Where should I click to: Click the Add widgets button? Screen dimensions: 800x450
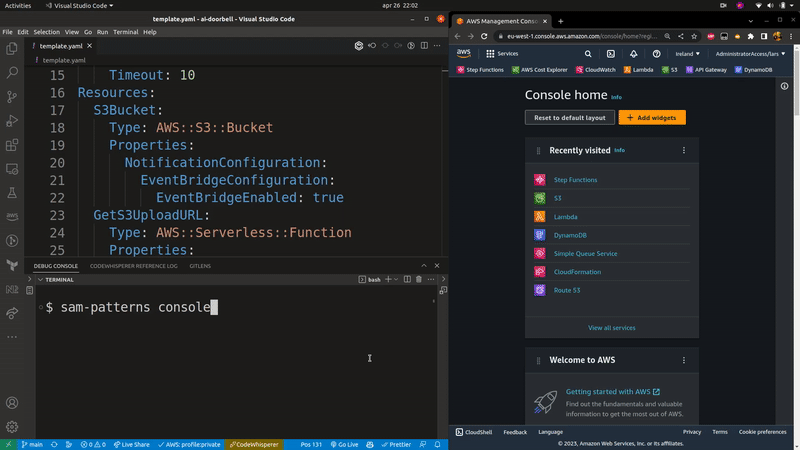click(652, 117)
